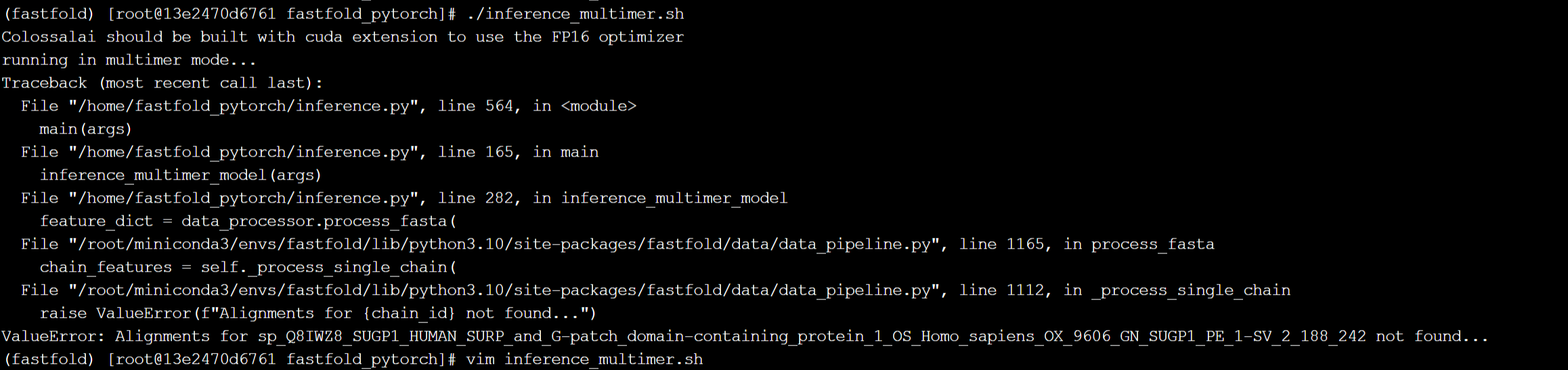Click the "feature_dict = data_processor.process_fasta(" line

click(248, 222)
